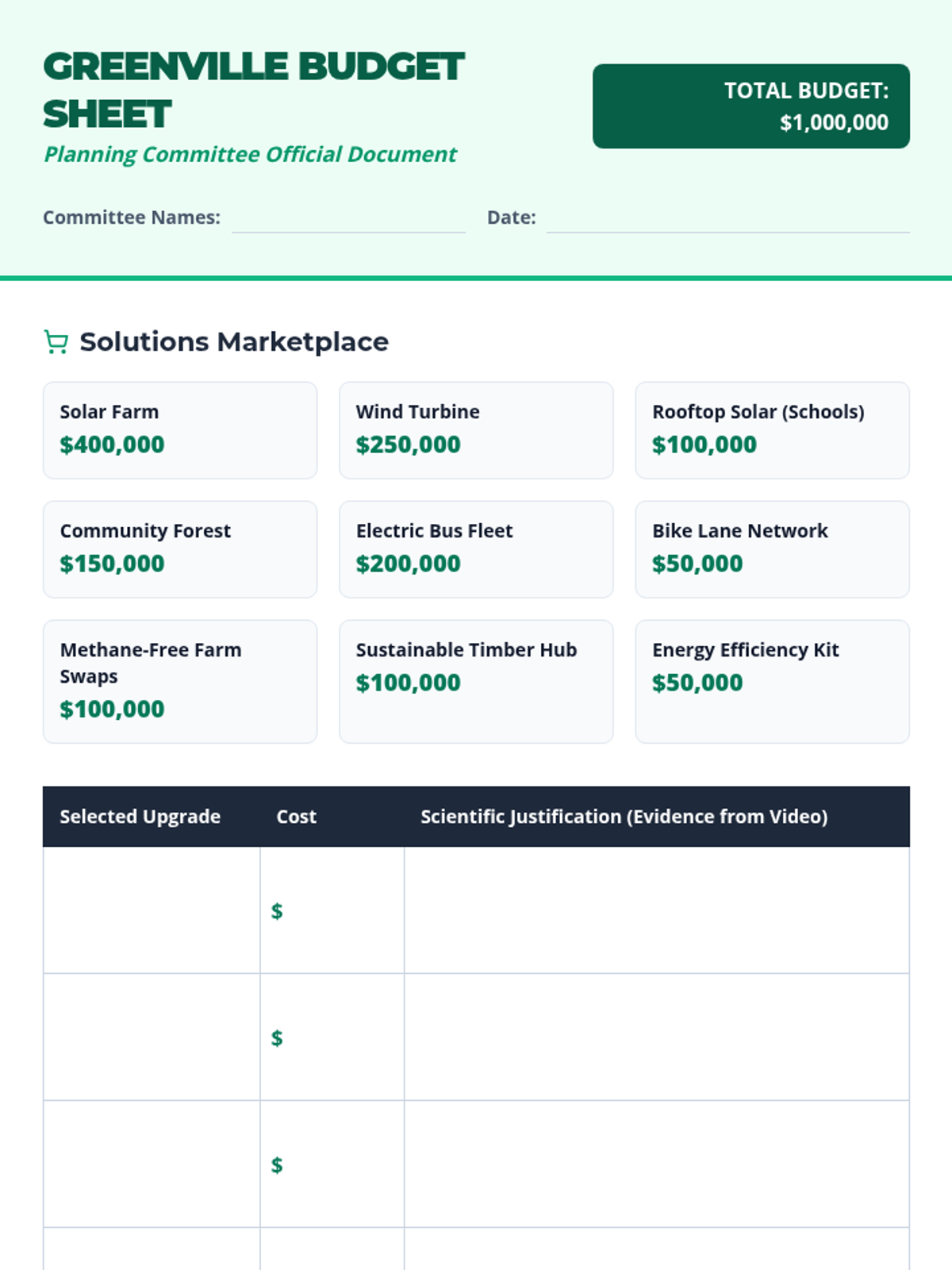The image size is (952, 1270).
Task: Click the Committee Names input line
Action: [348, 219]
